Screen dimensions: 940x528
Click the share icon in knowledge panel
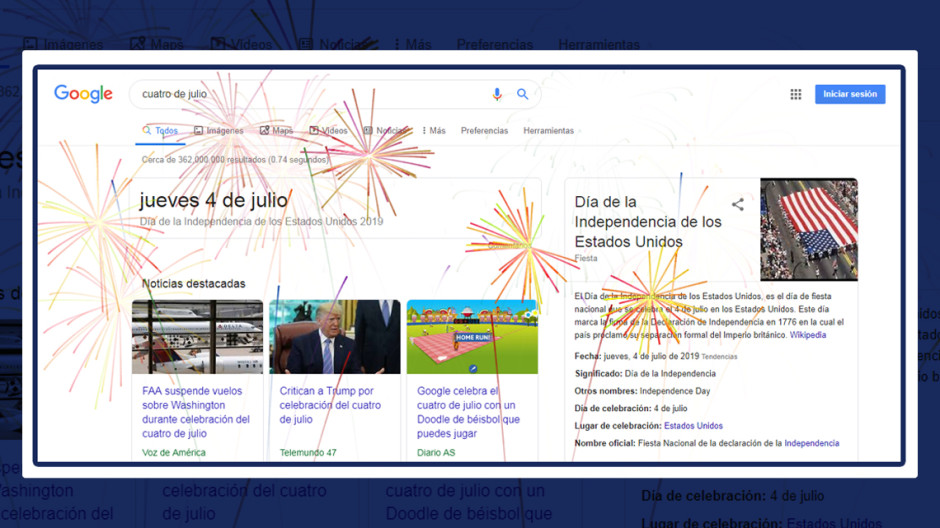[738, 204]
